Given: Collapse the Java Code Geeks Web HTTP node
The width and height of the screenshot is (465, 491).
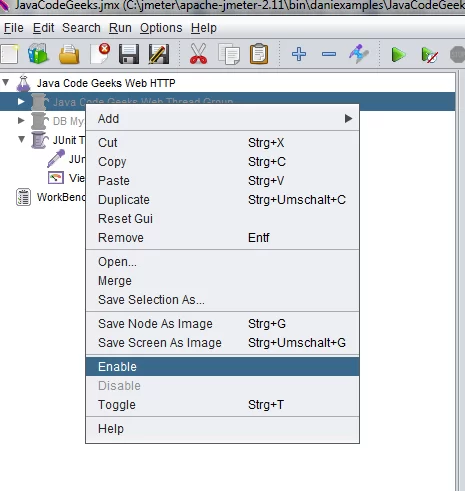Looking at the screenshot, I should click(6, 82).
